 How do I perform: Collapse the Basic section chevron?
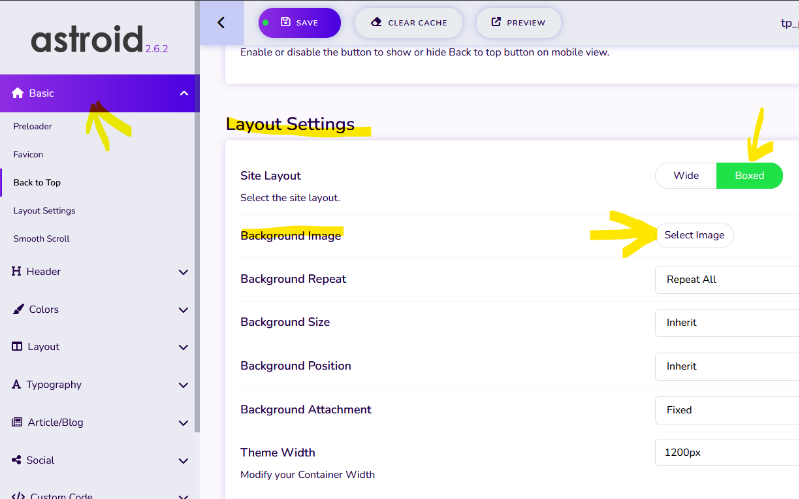[x=184, y=93]
